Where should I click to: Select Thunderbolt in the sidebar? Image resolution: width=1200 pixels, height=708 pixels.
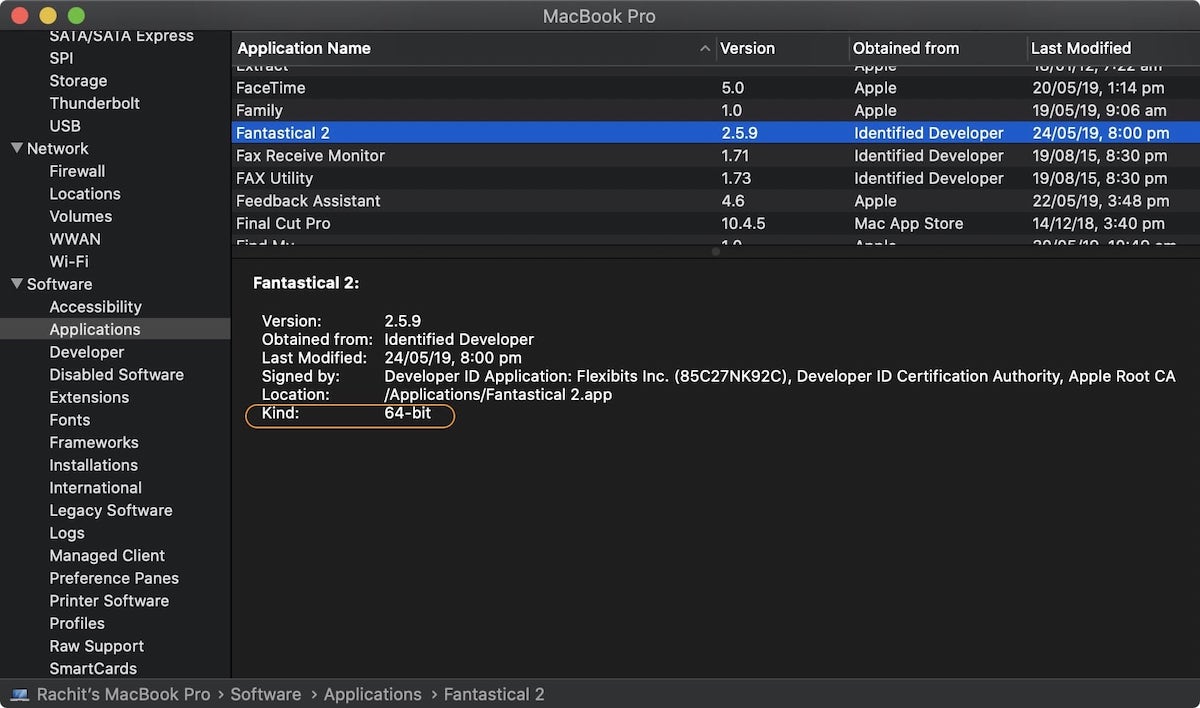click(94, 103)
